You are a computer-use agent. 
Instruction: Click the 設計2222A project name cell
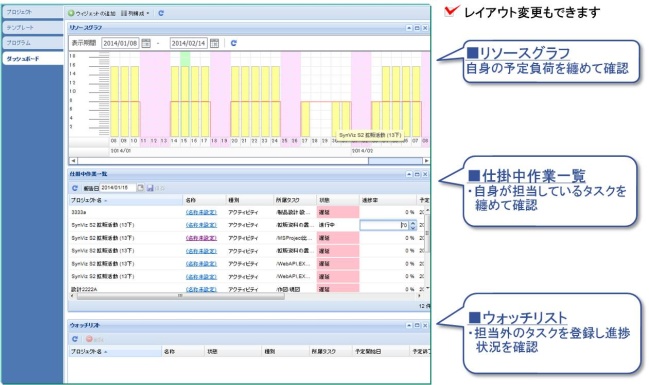click(125, 289)
